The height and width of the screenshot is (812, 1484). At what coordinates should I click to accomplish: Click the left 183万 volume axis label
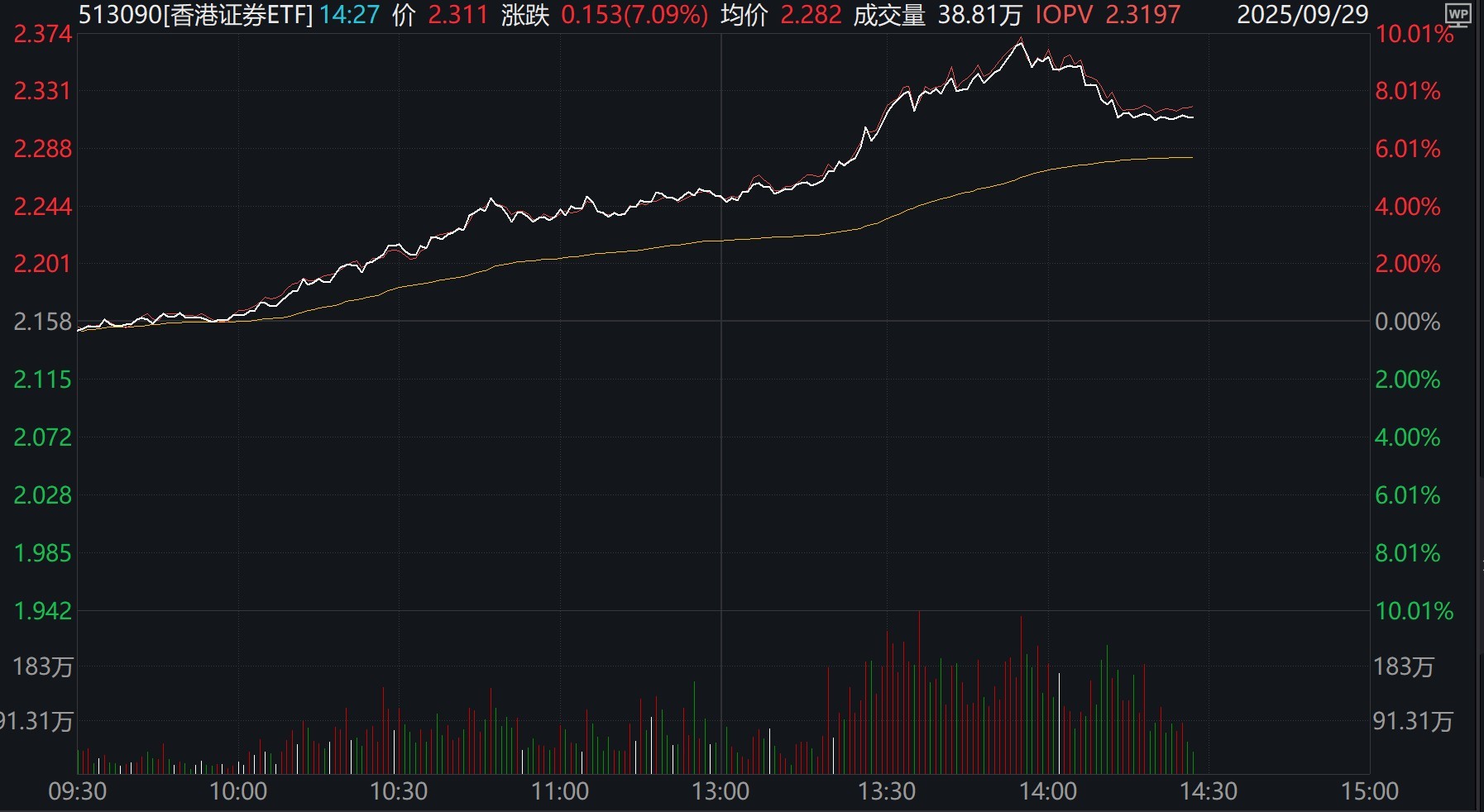pyautogui.click(x=43, y=666)
